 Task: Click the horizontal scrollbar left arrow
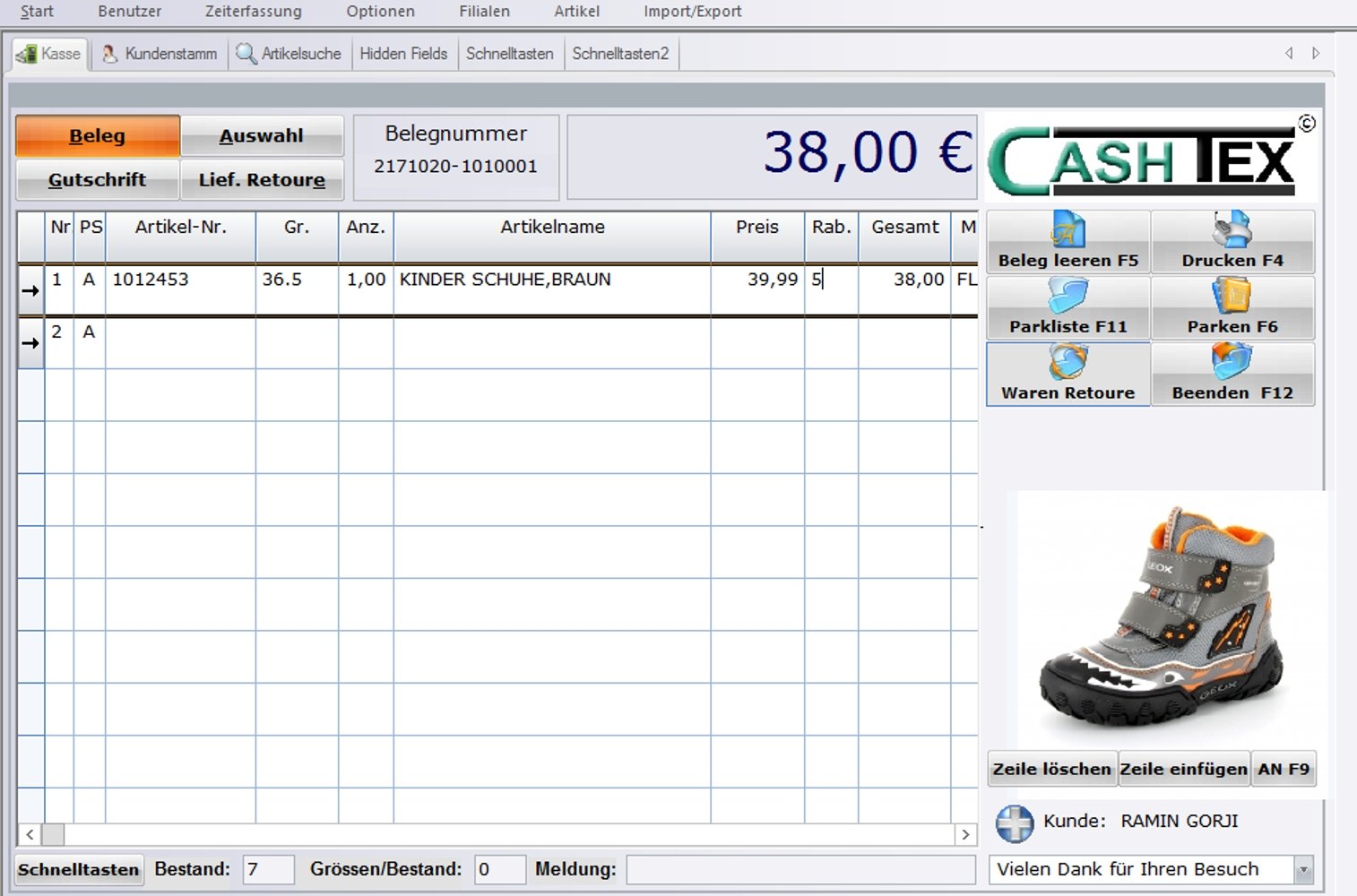30,834
